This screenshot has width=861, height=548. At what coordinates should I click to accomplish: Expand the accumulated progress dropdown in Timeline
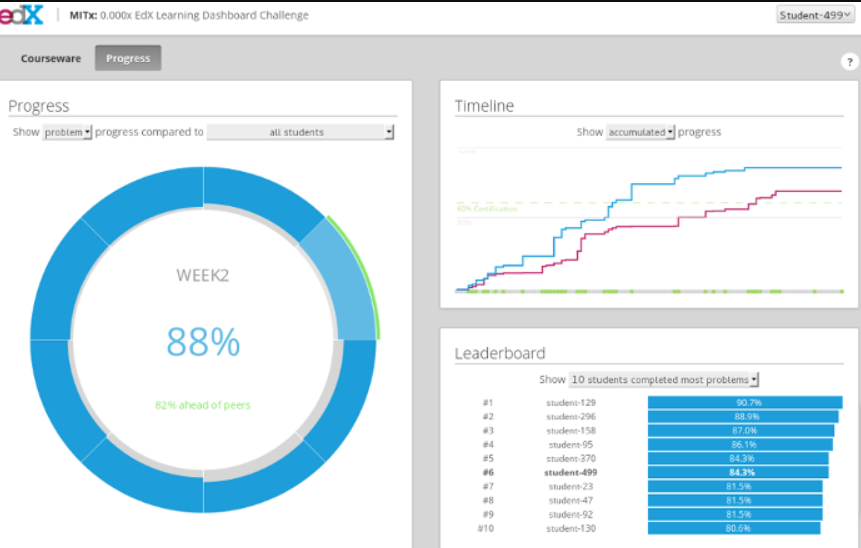(x=640, y=132)
